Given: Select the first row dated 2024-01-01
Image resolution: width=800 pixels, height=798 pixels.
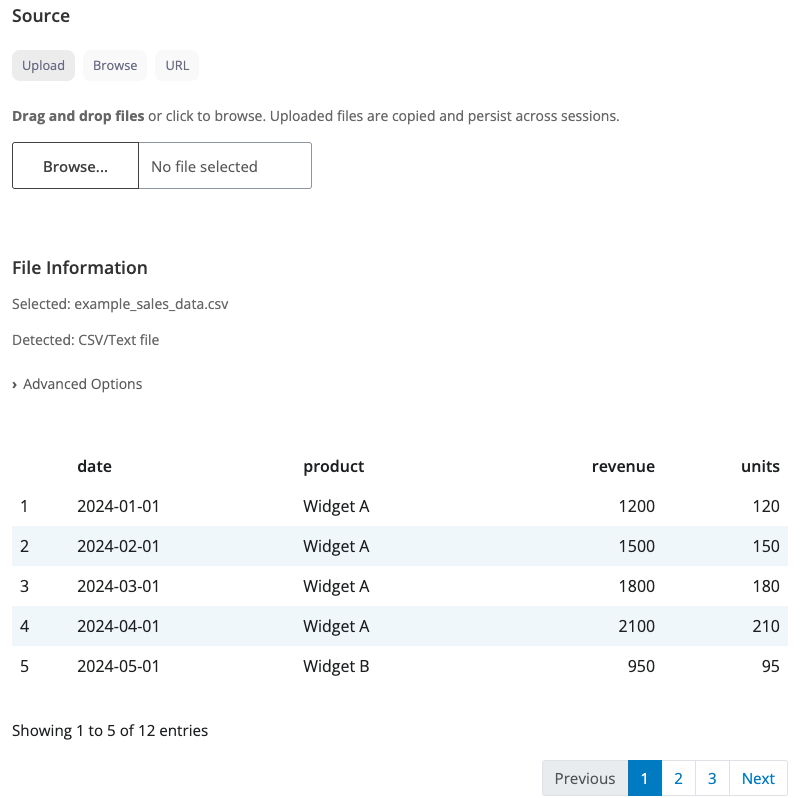Looking at the screenshot, I should pos(400,506).
